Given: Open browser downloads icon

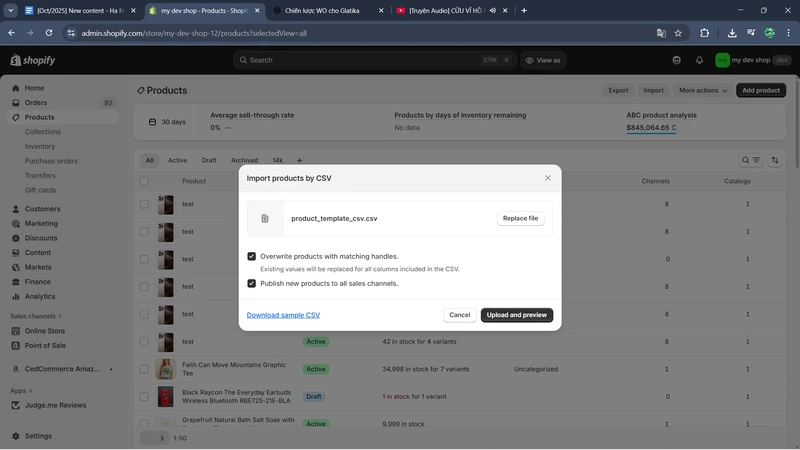Looking at the screenshot, I should click(x=732, y=33).
